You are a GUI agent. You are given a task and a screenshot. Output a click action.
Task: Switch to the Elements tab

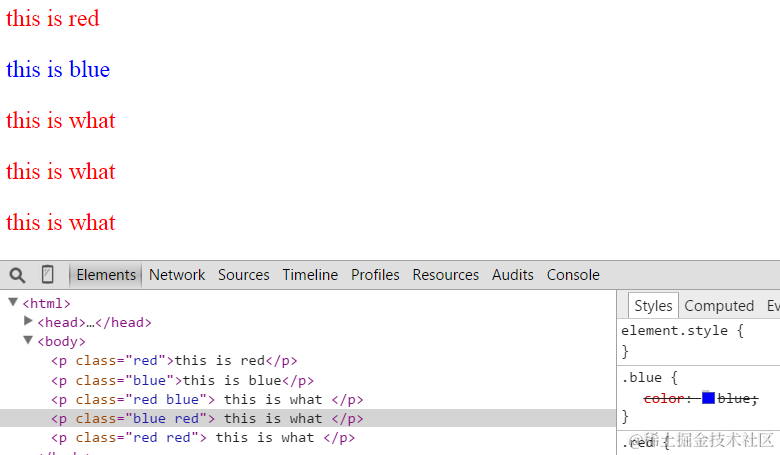pyautogui.click(x=106, y=275)
